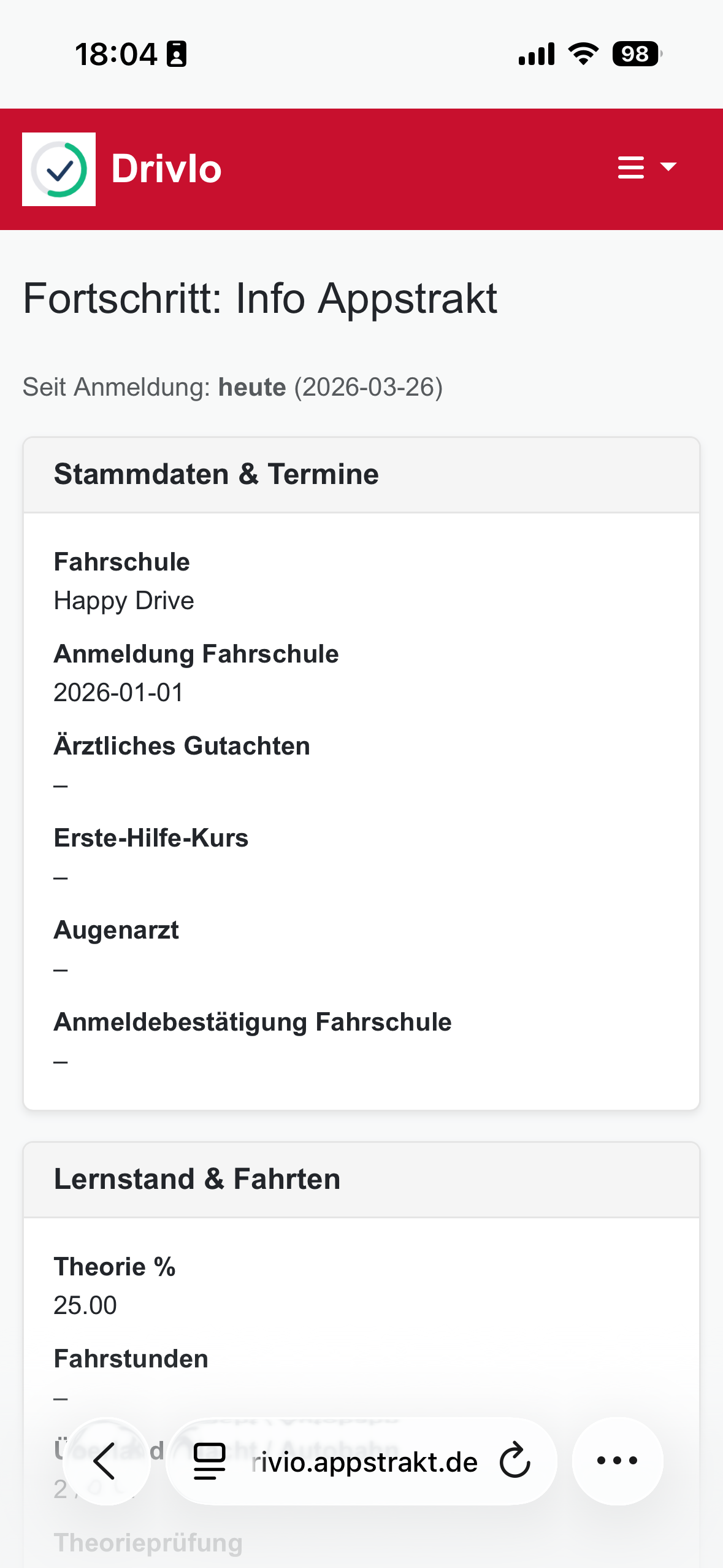Viewport: 723px width, 1568px height.
Task: Click the Drivlo brand name
Action: point(166,169)
